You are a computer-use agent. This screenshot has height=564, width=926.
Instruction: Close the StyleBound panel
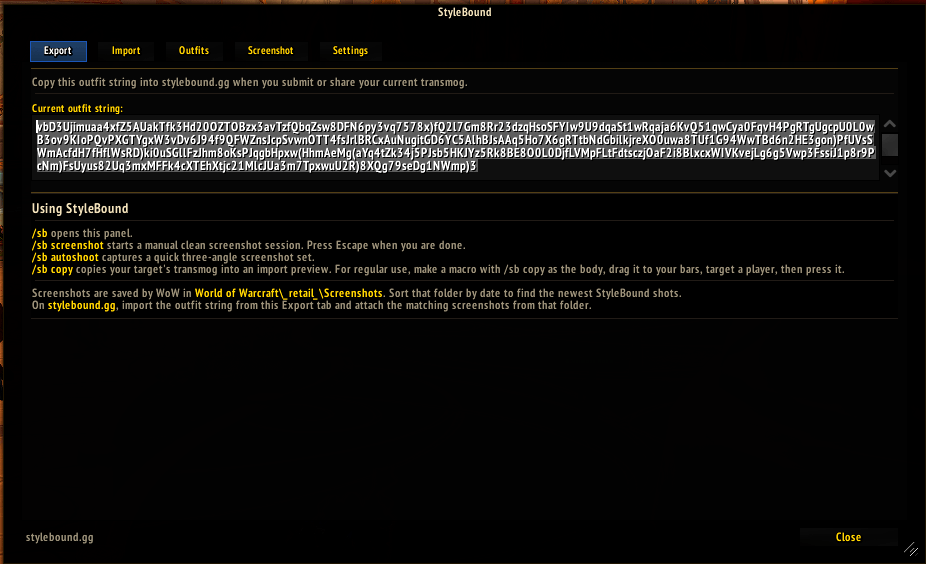(x=848, y=537)
